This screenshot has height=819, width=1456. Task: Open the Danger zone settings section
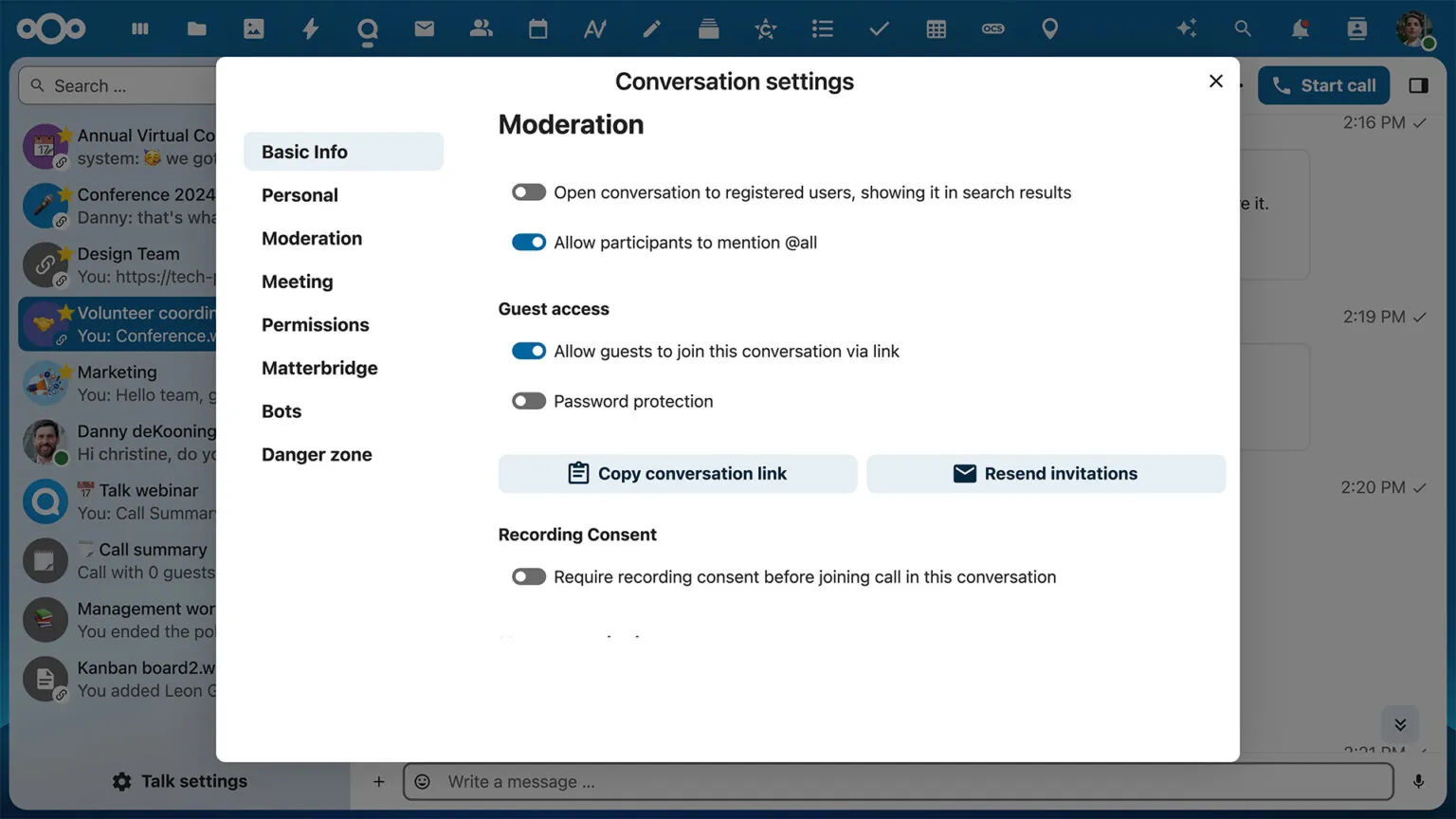tap(317, 454)
